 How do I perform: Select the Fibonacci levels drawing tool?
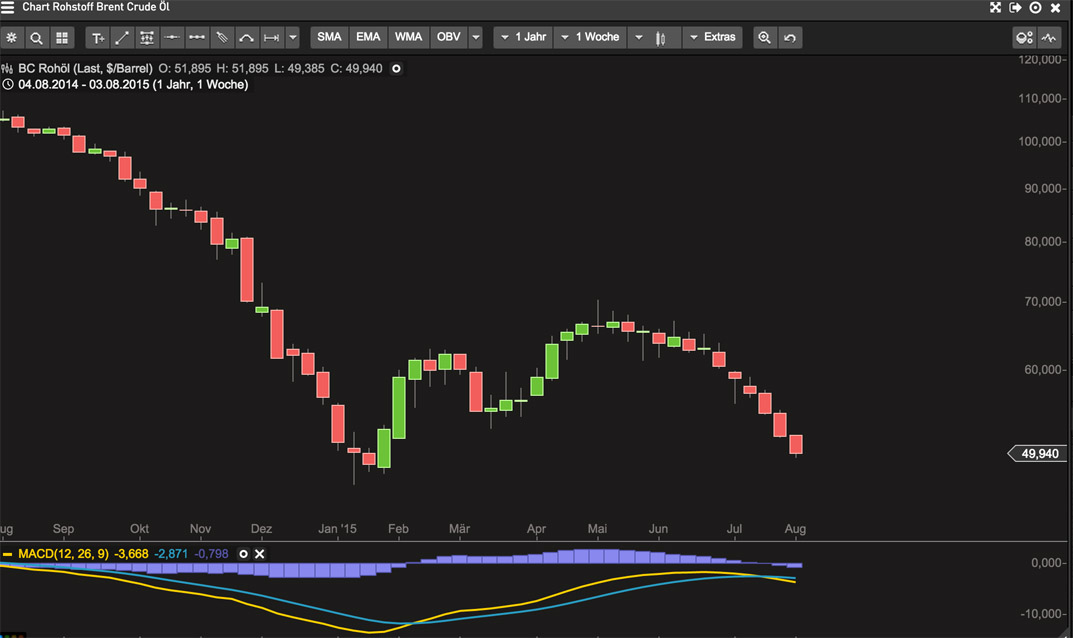click(146, 38)
